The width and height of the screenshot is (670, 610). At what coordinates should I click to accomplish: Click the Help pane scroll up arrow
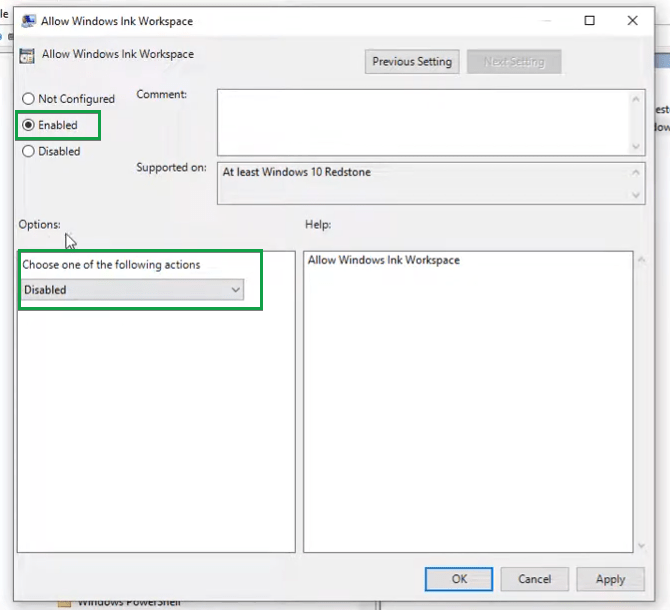[x=641, y=260]
